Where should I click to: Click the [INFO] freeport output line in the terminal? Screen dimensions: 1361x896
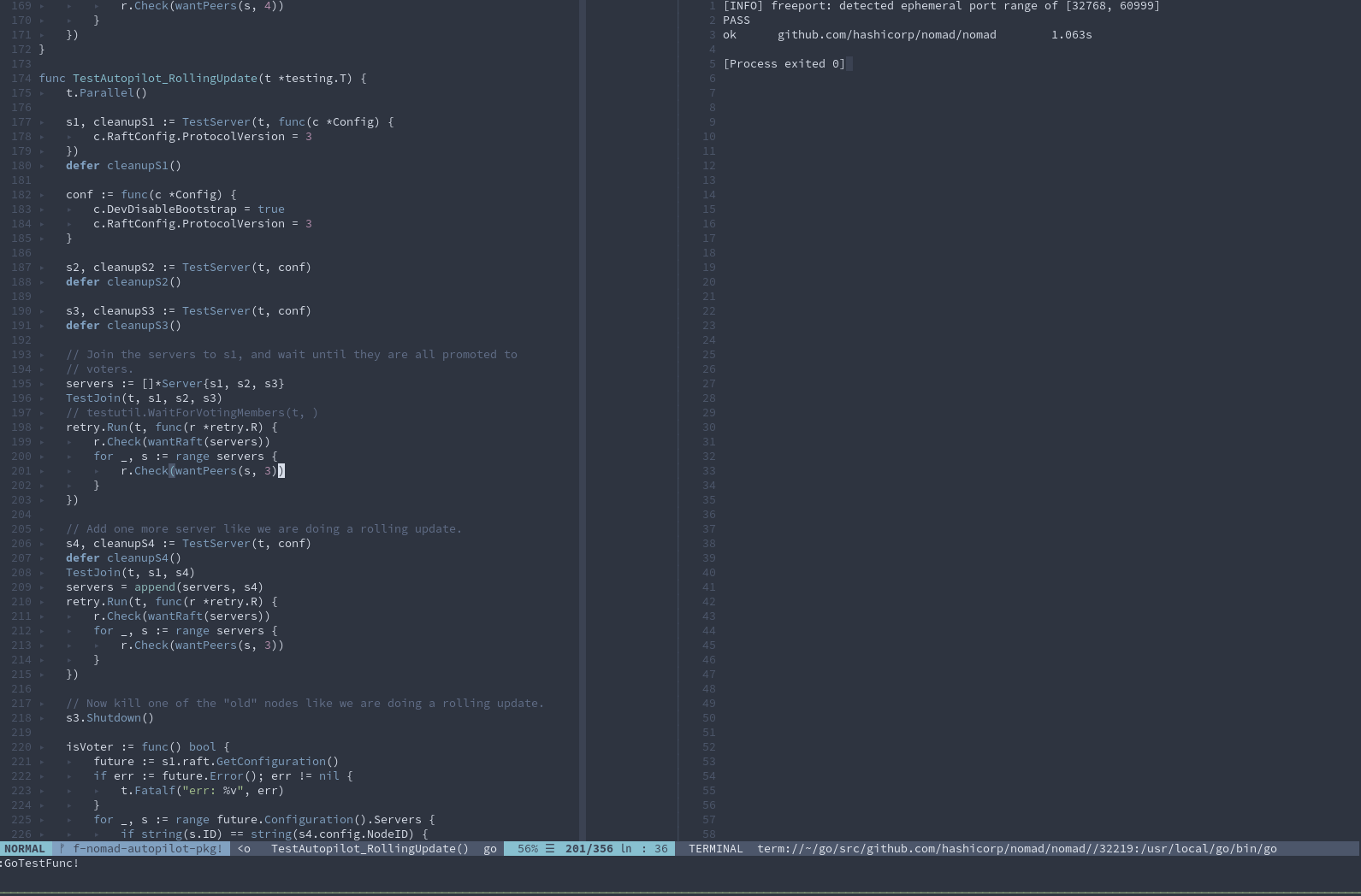point(942,6)
